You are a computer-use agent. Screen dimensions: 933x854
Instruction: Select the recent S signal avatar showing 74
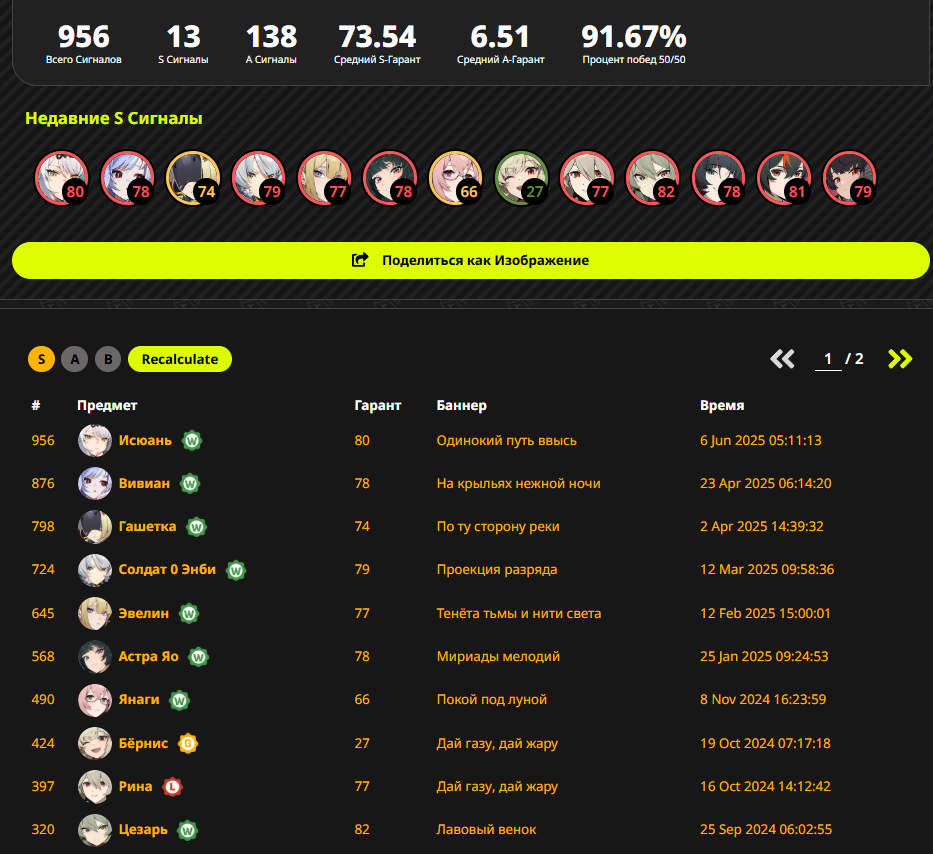click(x=193, y=178)
